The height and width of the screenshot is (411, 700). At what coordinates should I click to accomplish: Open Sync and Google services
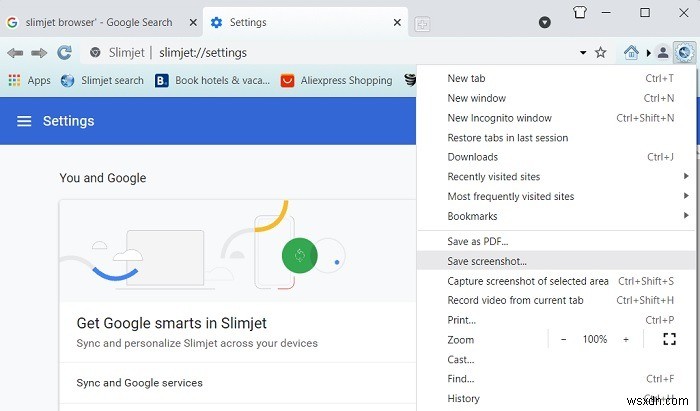pos(140,383)
